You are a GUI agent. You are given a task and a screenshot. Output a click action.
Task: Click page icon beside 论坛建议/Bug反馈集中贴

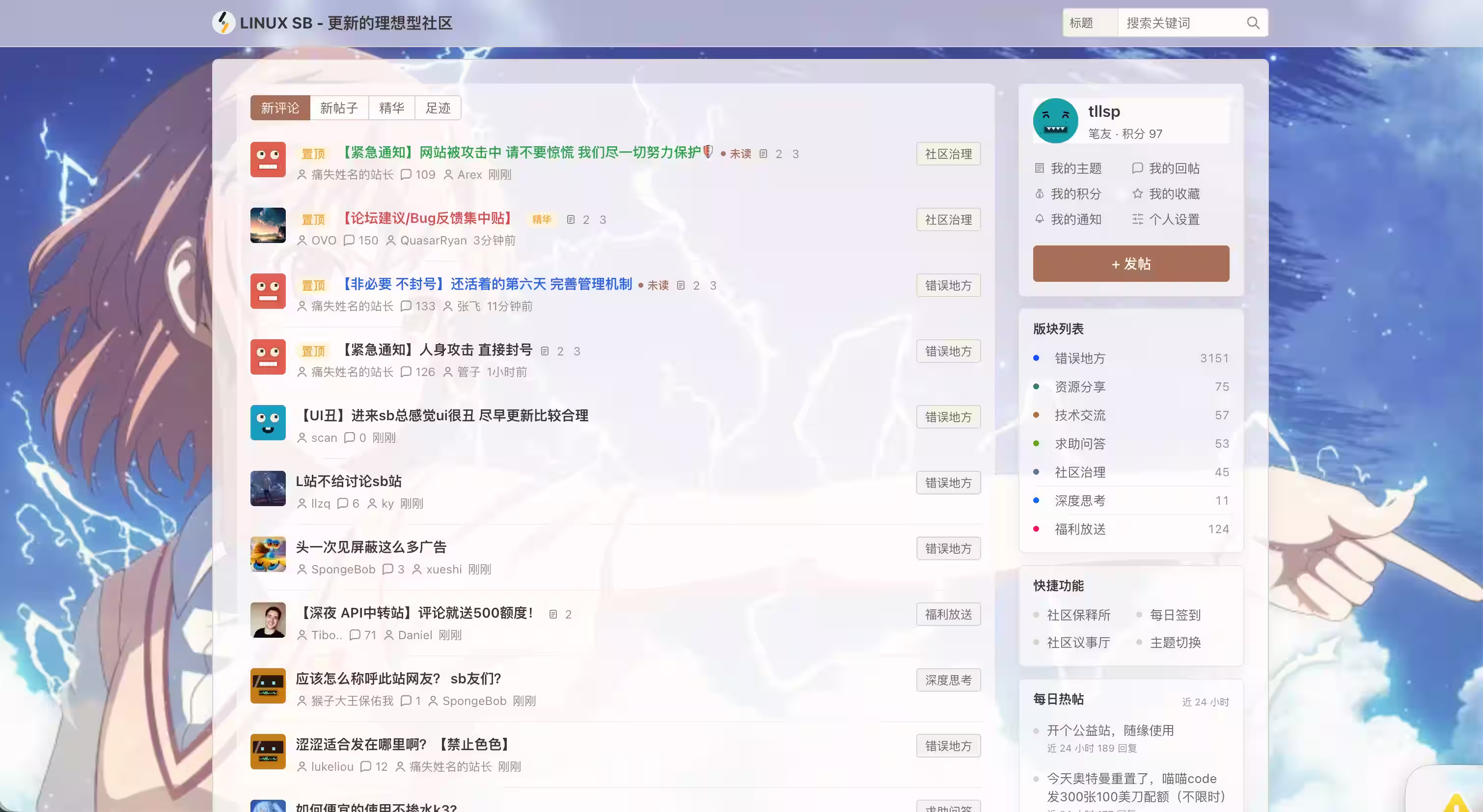click(571, 219)
